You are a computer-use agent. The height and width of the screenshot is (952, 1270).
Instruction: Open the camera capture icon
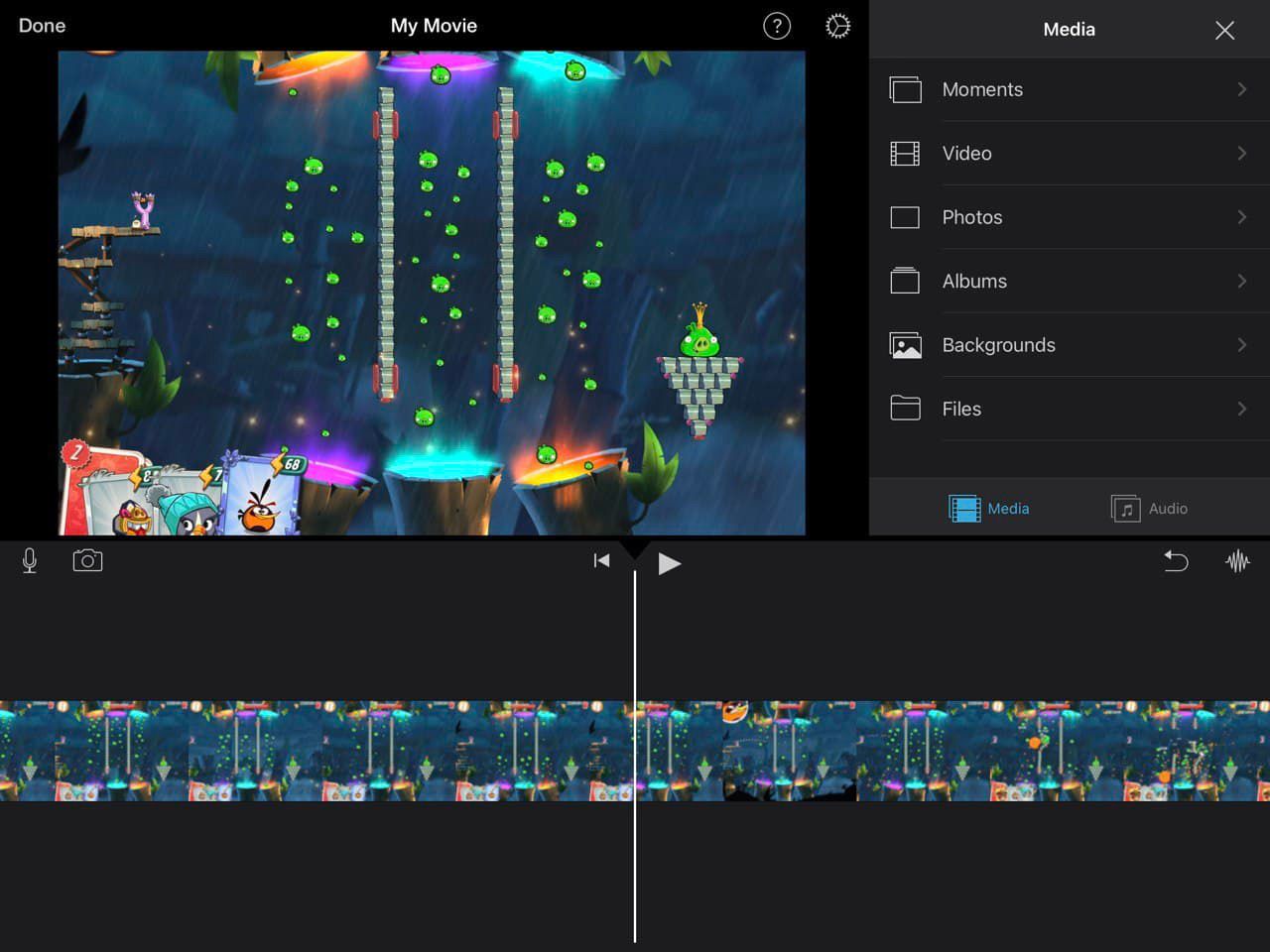87,561
